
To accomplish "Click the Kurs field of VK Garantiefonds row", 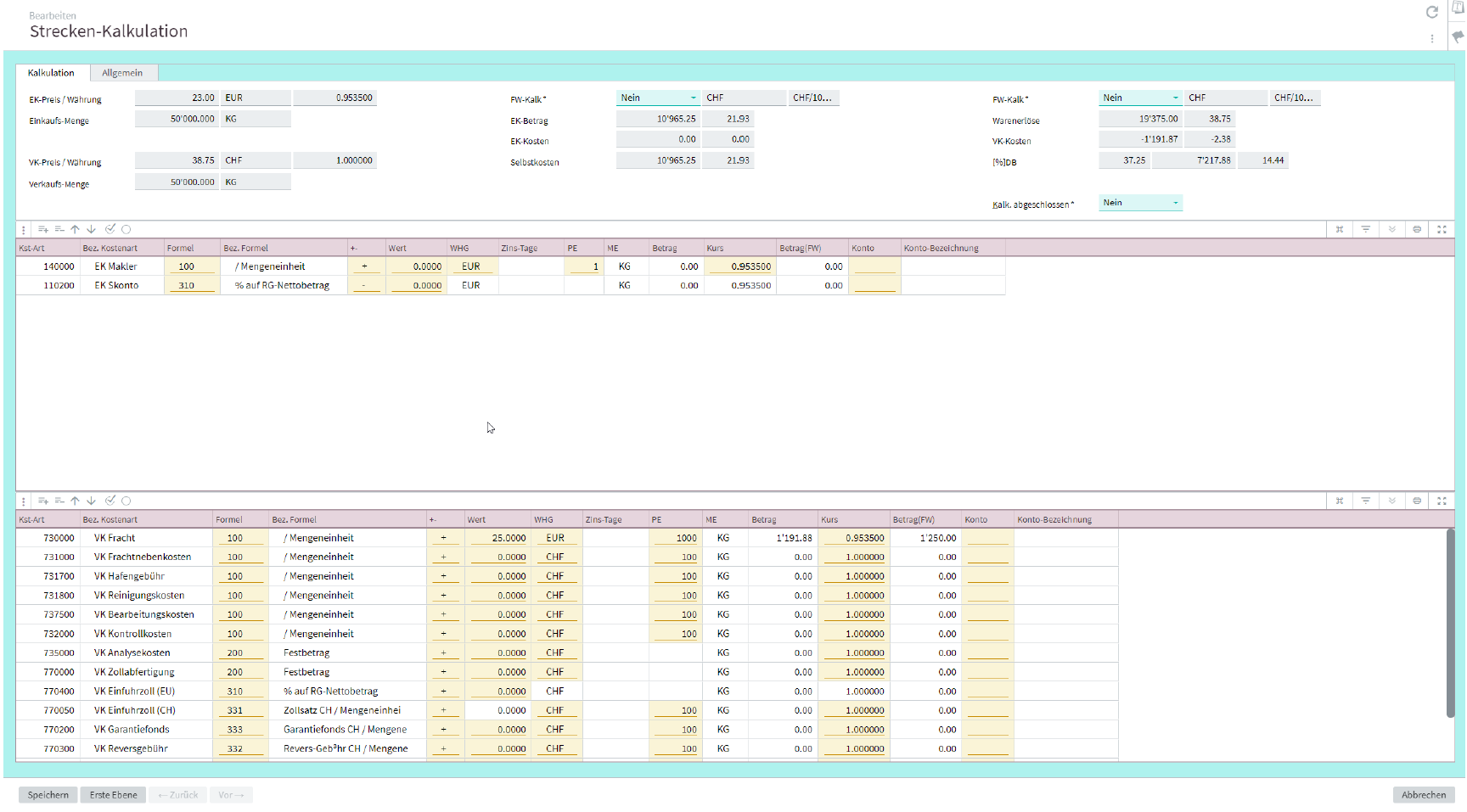I will (x=853, y=729).
